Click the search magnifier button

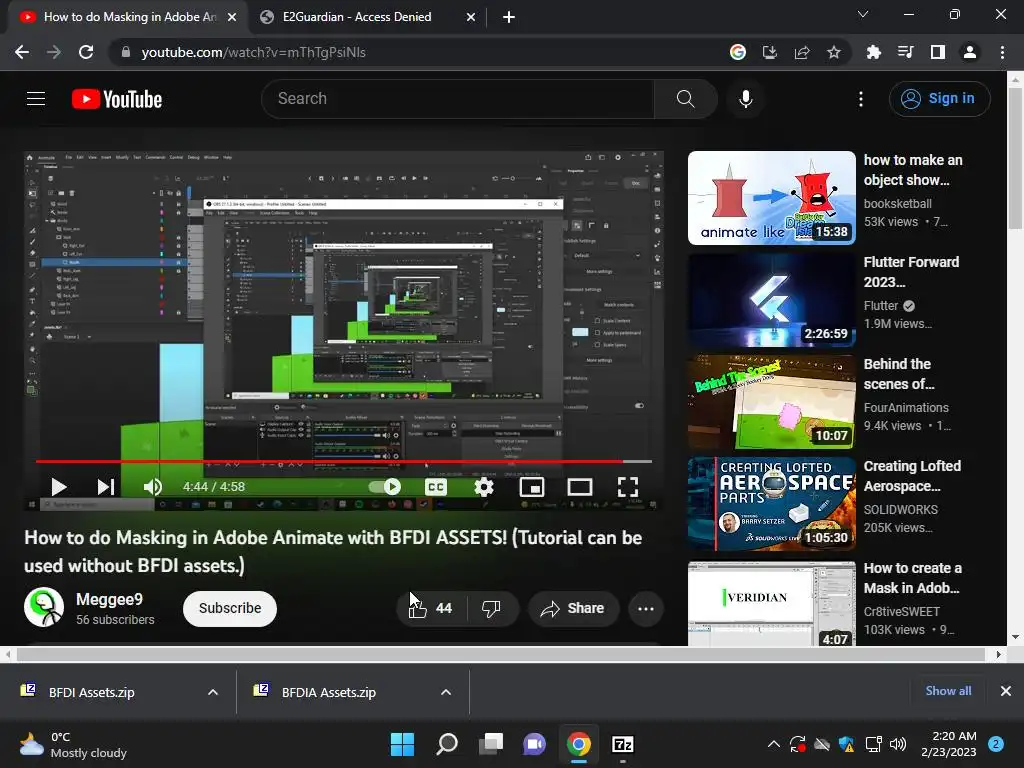pos(685,99)
